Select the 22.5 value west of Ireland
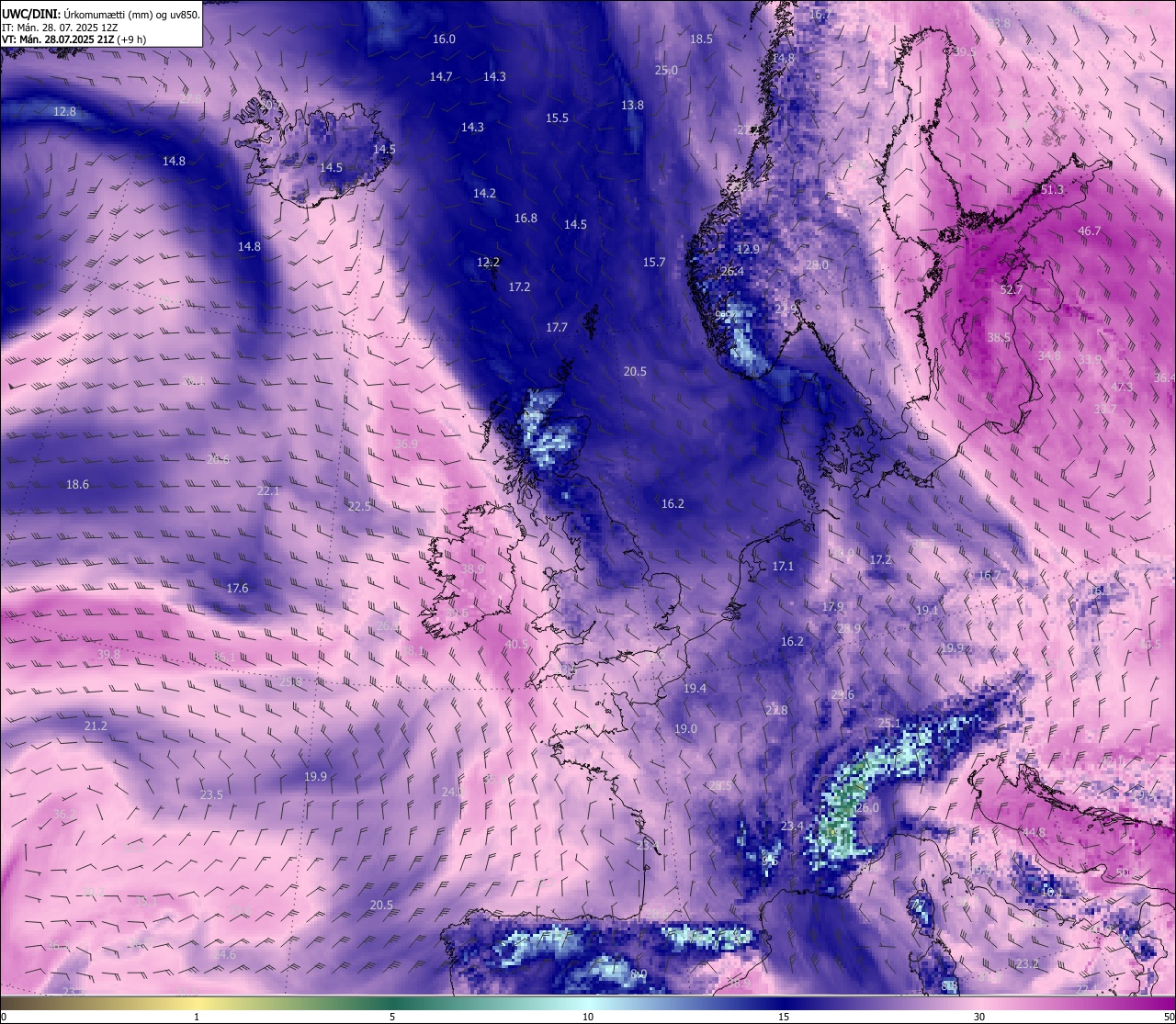 coord(359,506)
